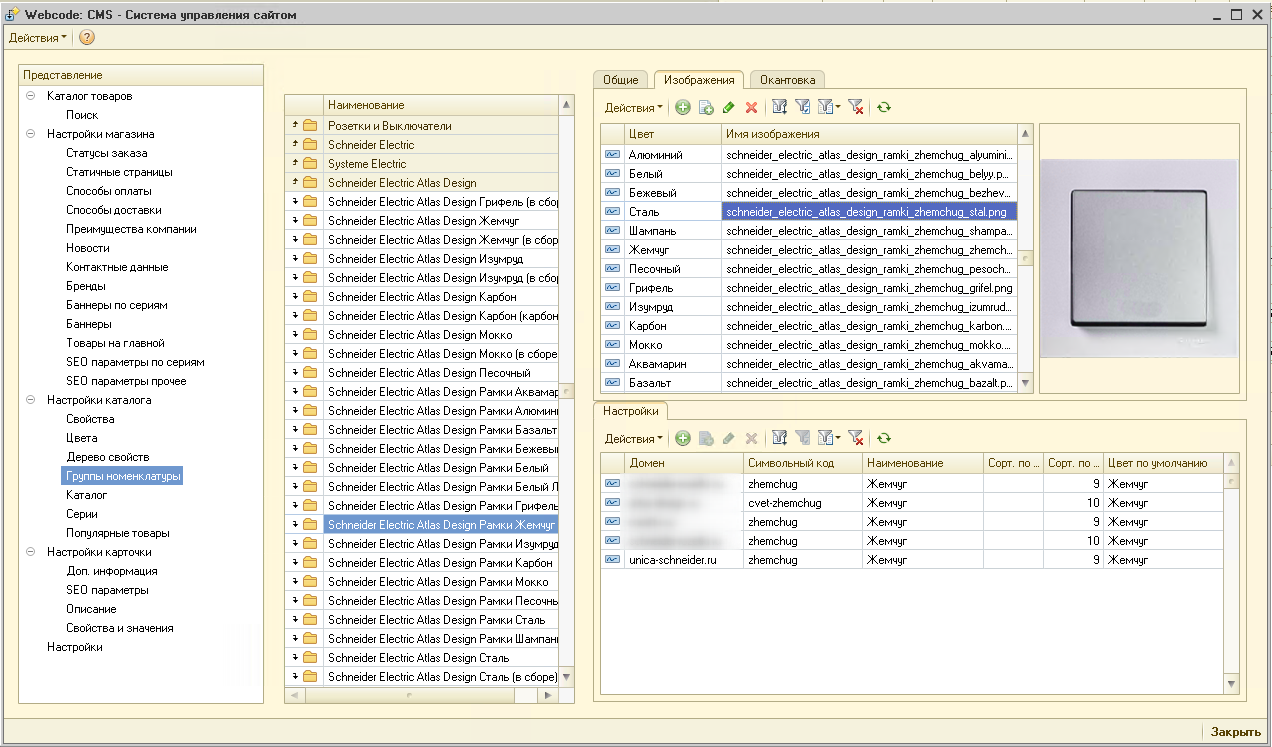Click the pencil Edit icon in Изображения toolbar
The width and height of the screenshot is (1272, 747).
(x=728, y=107)
